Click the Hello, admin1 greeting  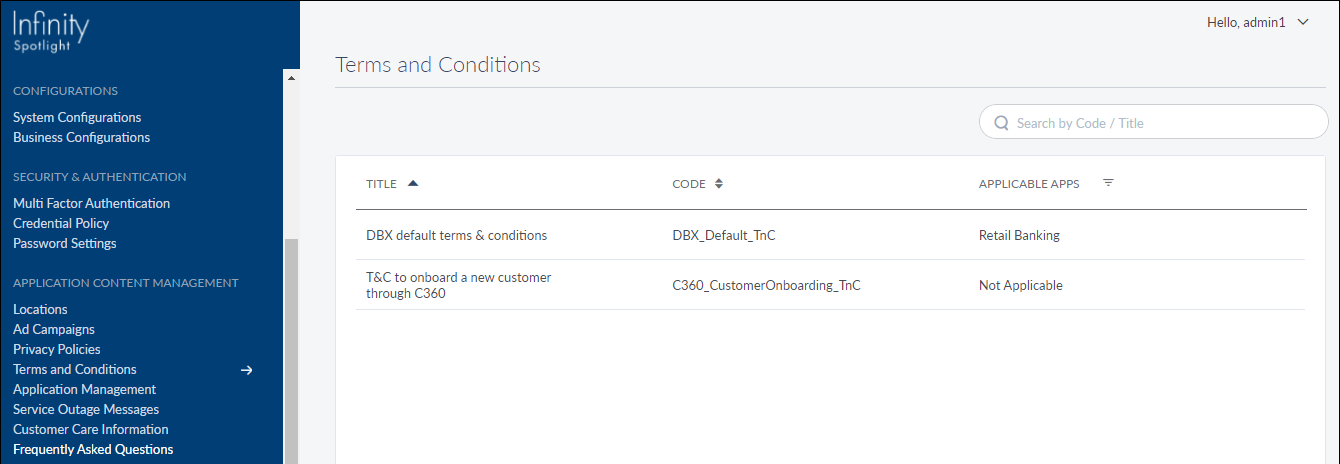(x=1245, y=22)
